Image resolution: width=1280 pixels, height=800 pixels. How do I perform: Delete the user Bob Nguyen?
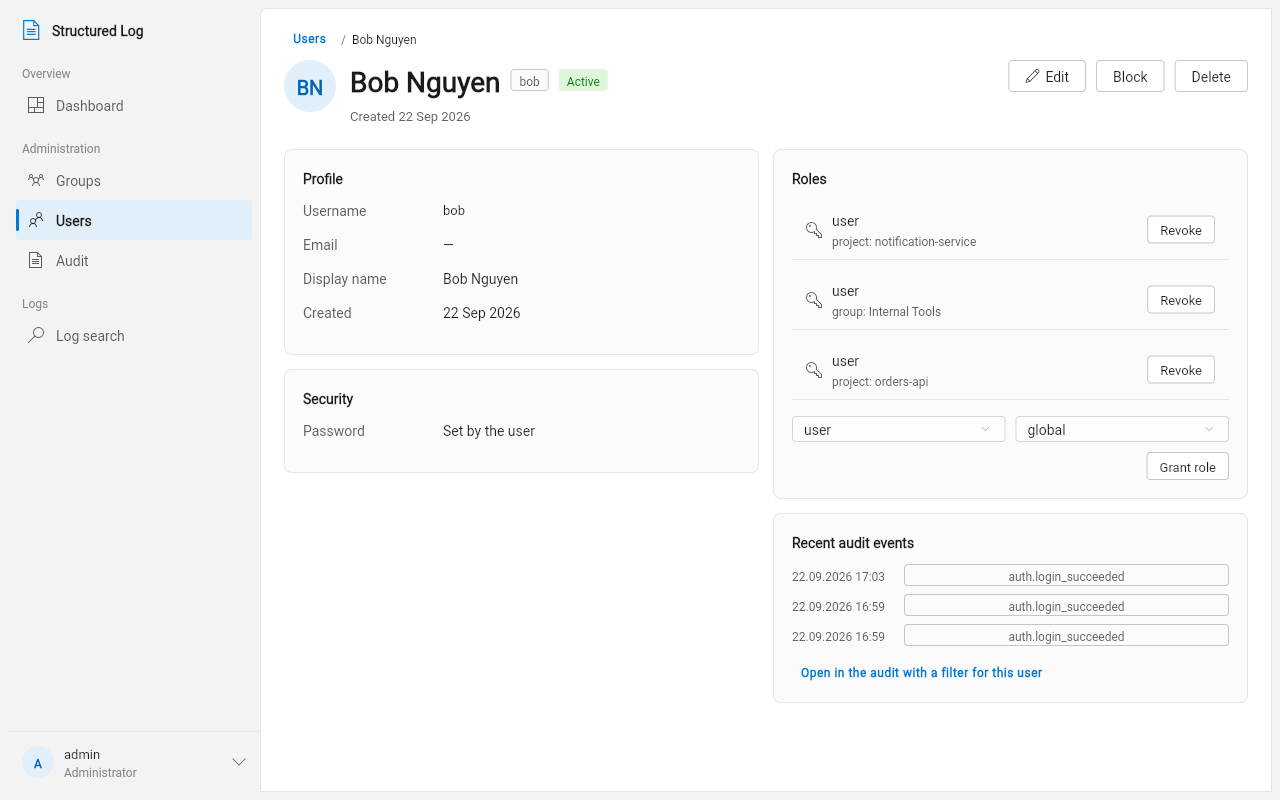click(x=1211, y=76)
